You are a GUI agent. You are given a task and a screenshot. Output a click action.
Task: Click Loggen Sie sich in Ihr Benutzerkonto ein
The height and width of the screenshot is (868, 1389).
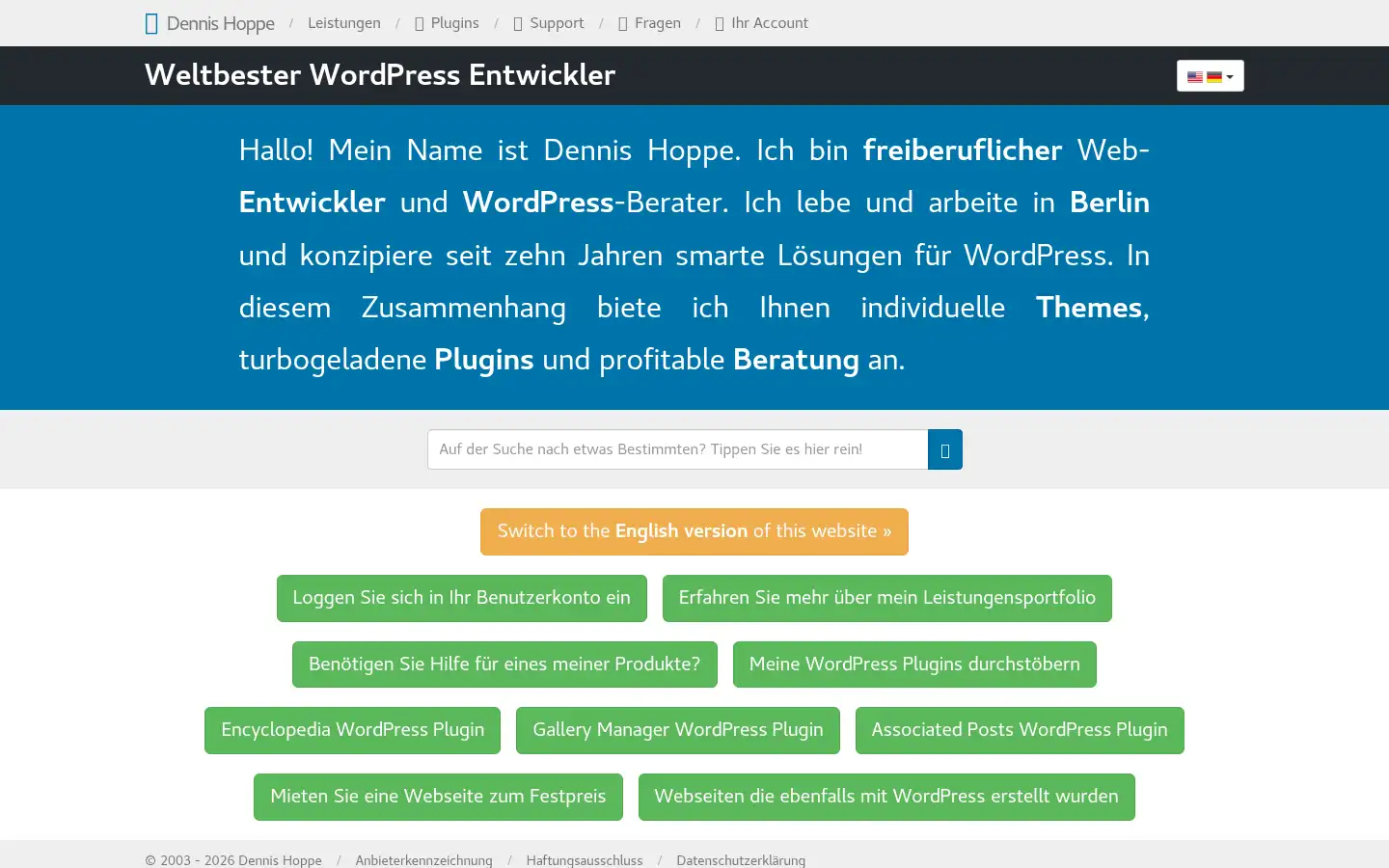[462, 598]
